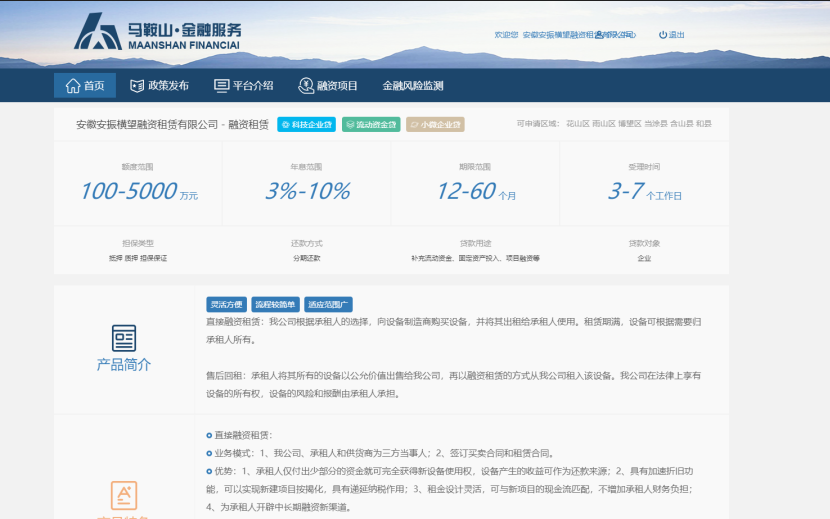This screenshot has height=519, width=830.
Task: Click the 产品简介 section heading
Action: pyautogui.click(x=124, y=364)
